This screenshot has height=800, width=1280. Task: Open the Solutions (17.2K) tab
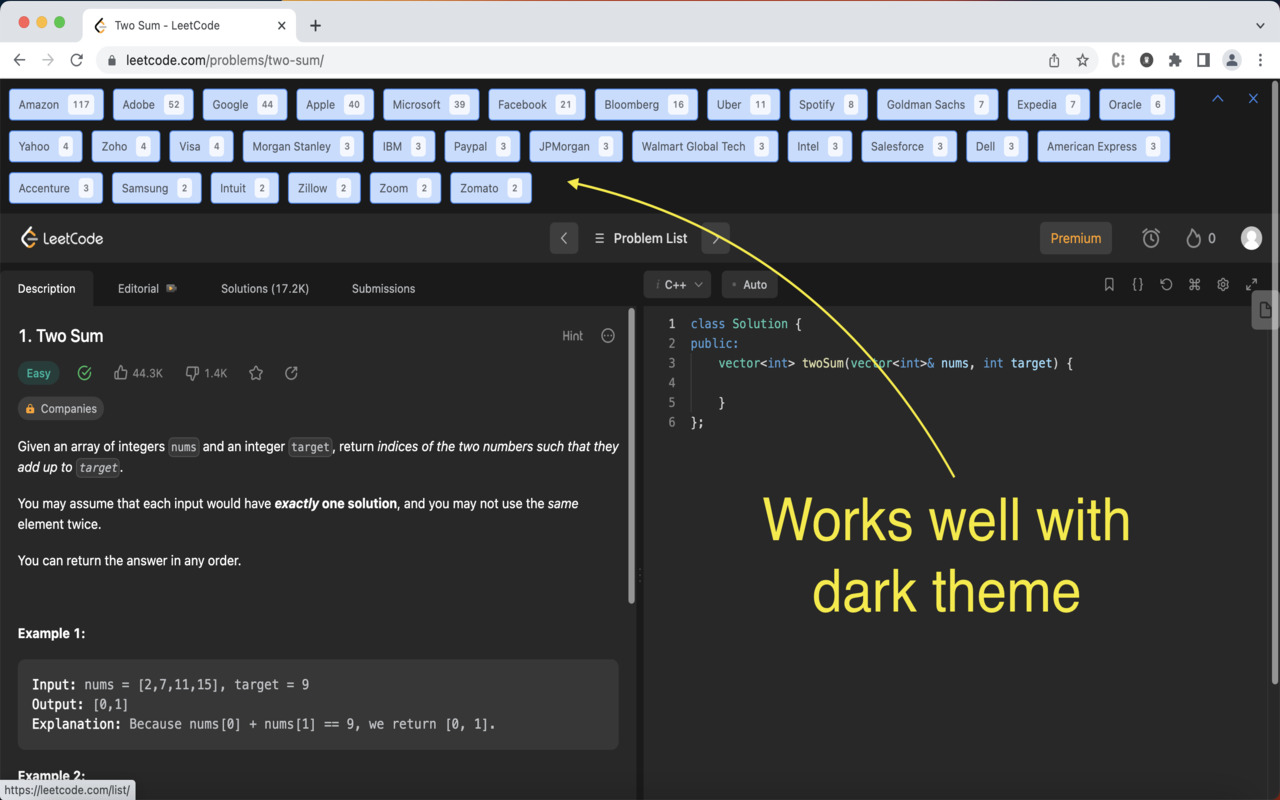coord(265,289)
